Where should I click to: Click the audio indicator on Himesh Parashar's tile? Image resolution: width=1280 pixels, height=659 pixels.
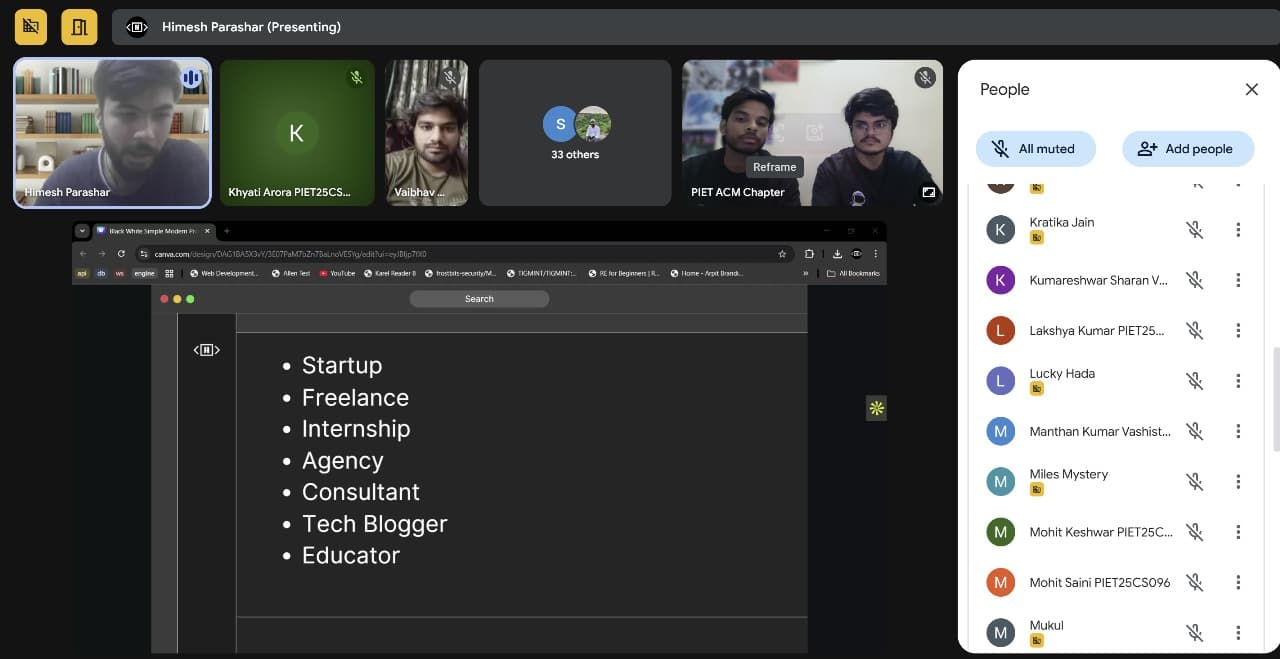[x=191, y=77]
